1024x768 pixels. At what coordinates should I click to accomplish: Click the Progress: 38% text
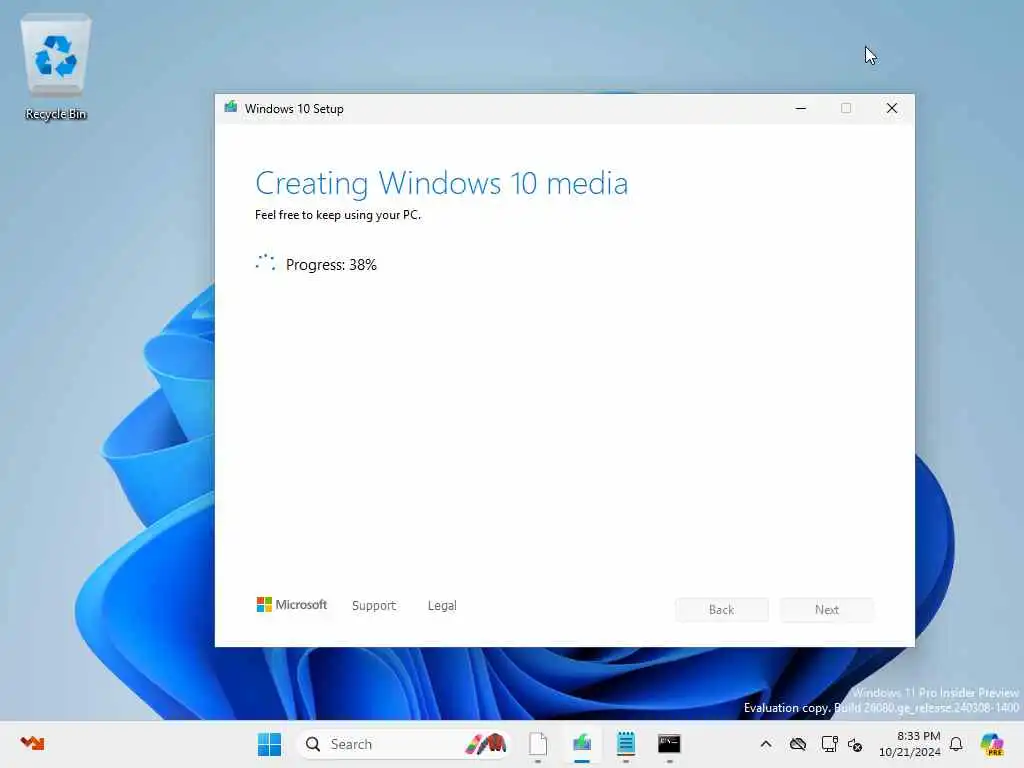(331, 264)
